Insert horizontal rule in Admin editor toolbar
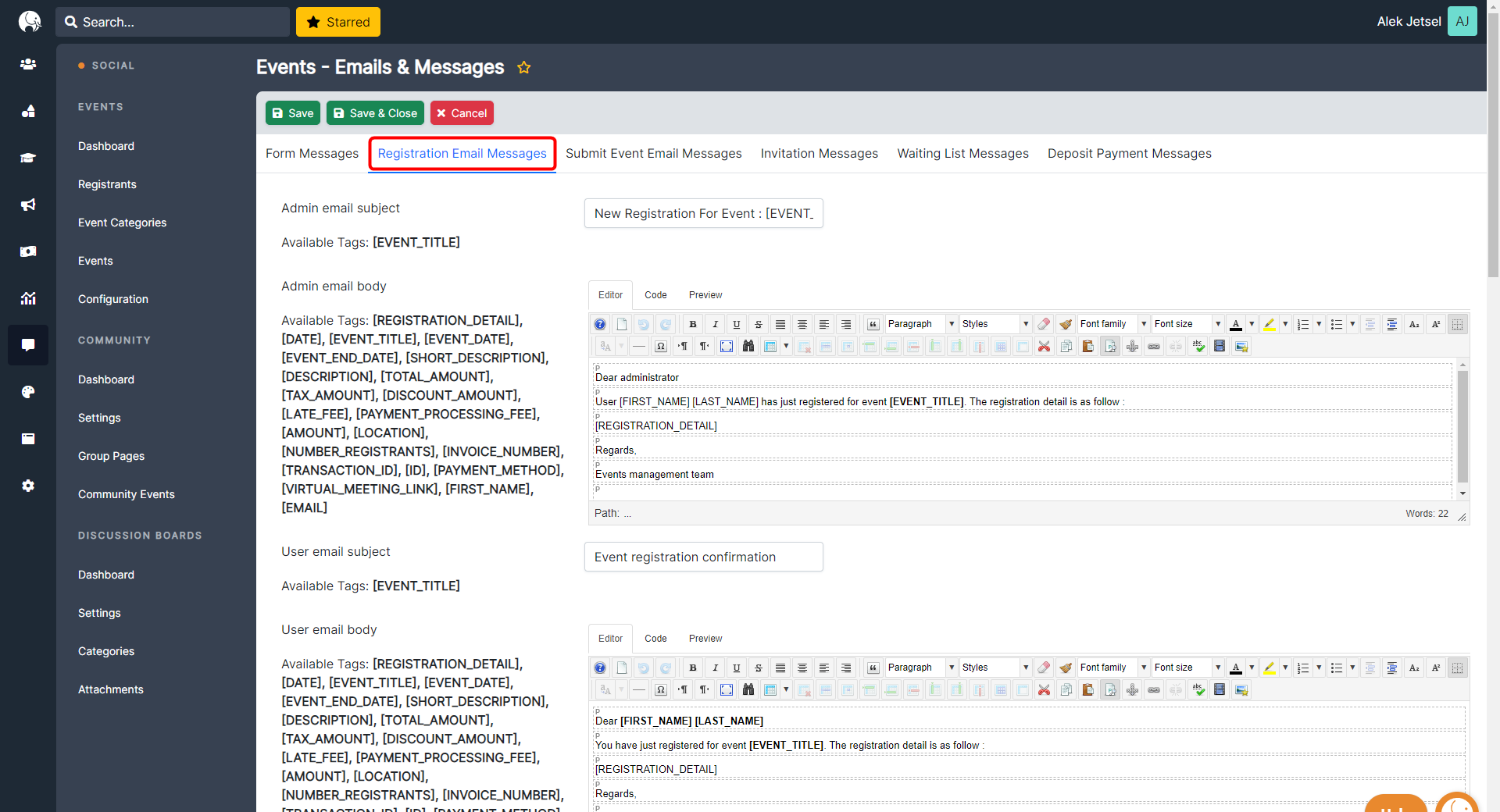The width and height of the screenshot is (1500, 812). coord(639,346)
